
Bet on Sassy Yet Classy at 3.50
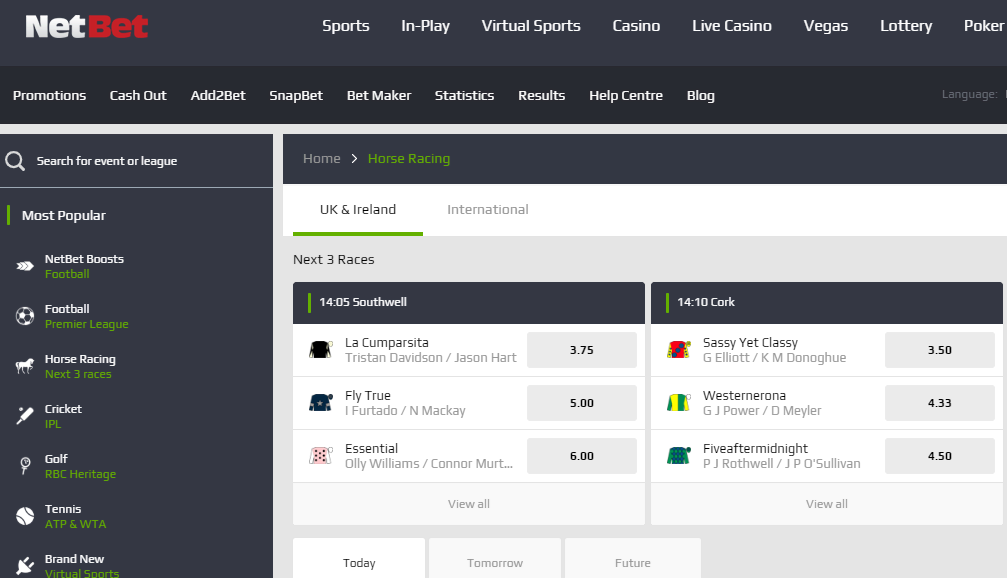tap(940, 350)
